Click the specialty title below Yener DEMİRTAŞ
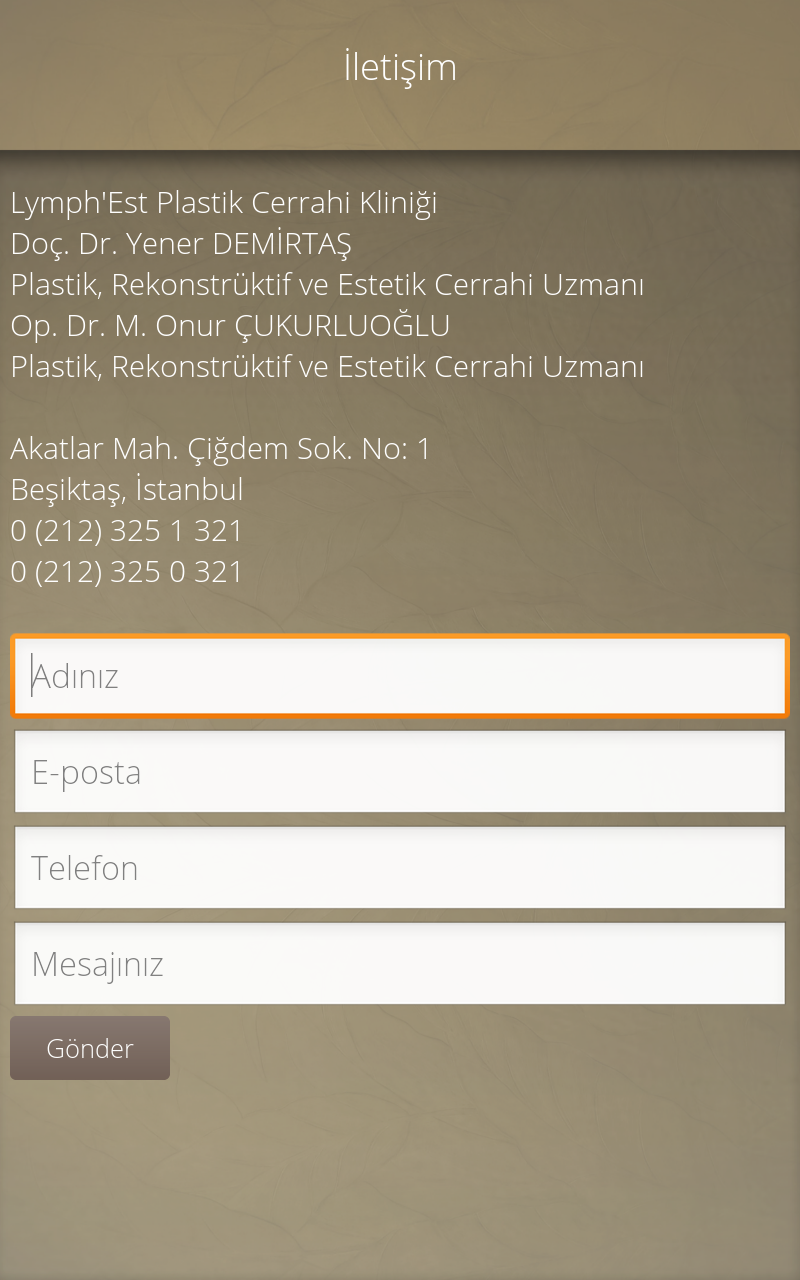 [x=327, y=285]
